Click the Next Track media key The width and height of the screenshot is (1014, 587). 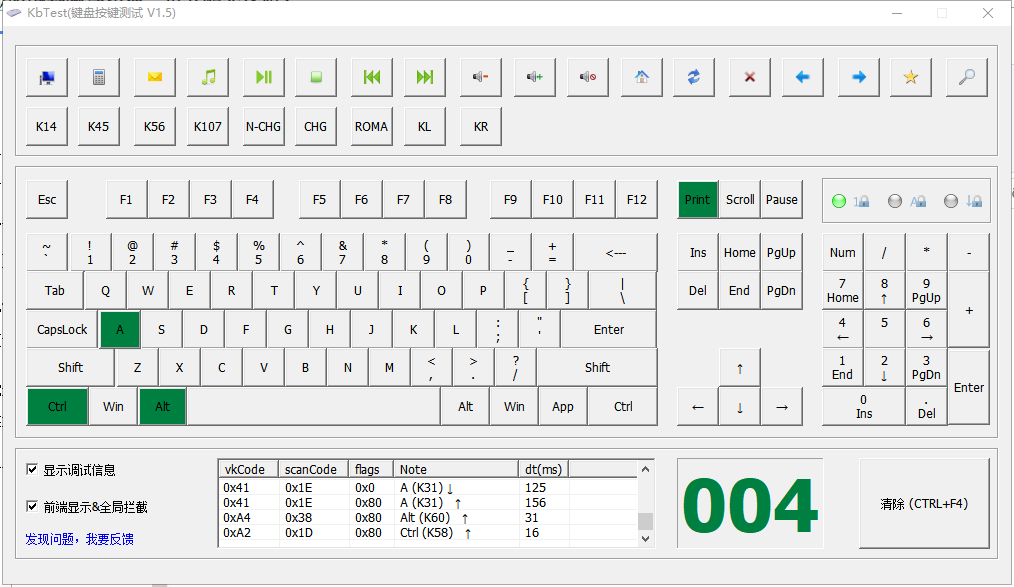click(x=424, y=78)
